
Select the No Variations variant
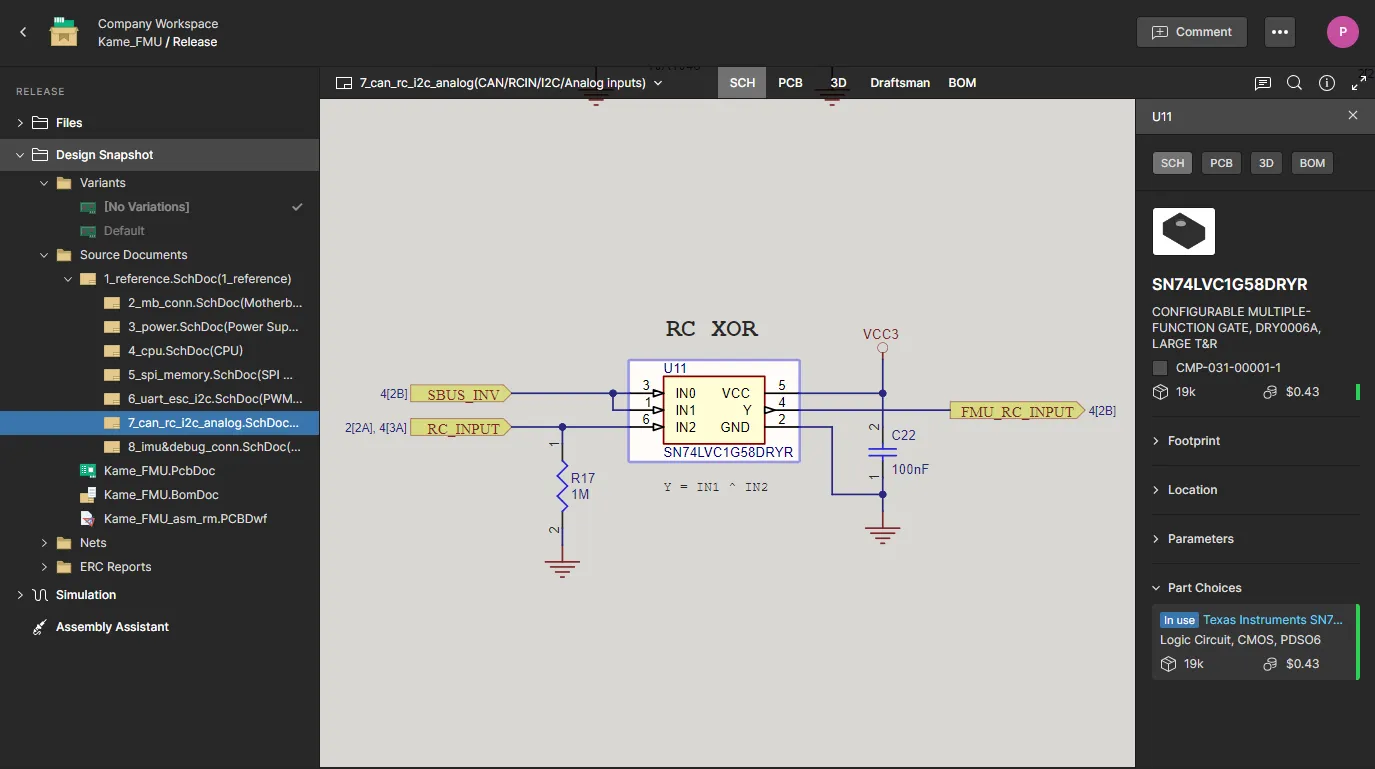click(146, 207)
